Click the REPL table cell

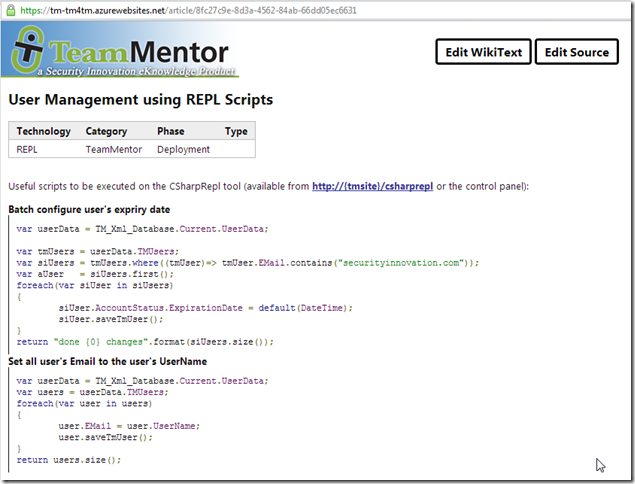(x=28, y=149)
